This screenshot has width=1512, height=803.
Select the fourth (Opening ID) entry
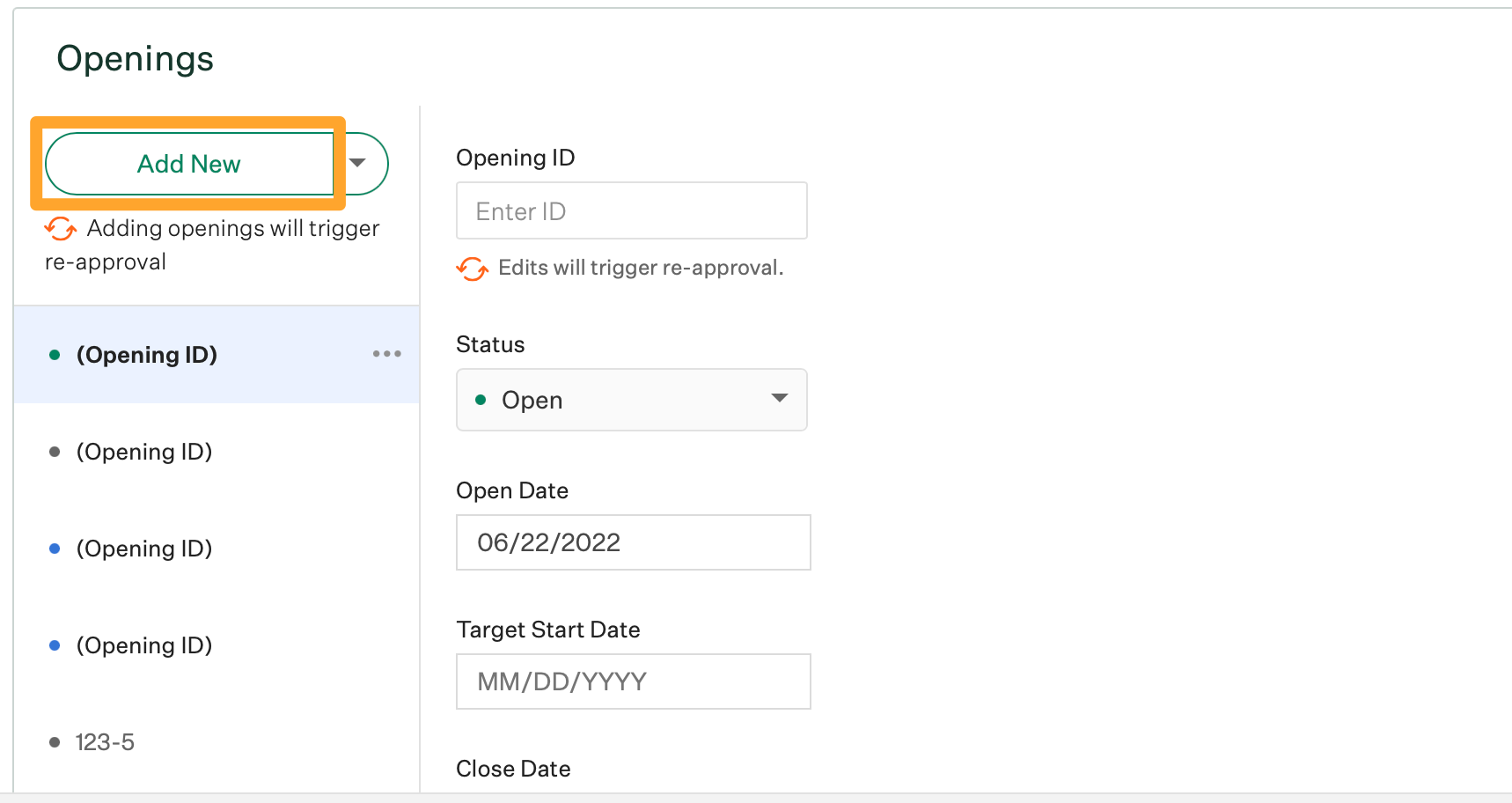click(x=144, y=645)
